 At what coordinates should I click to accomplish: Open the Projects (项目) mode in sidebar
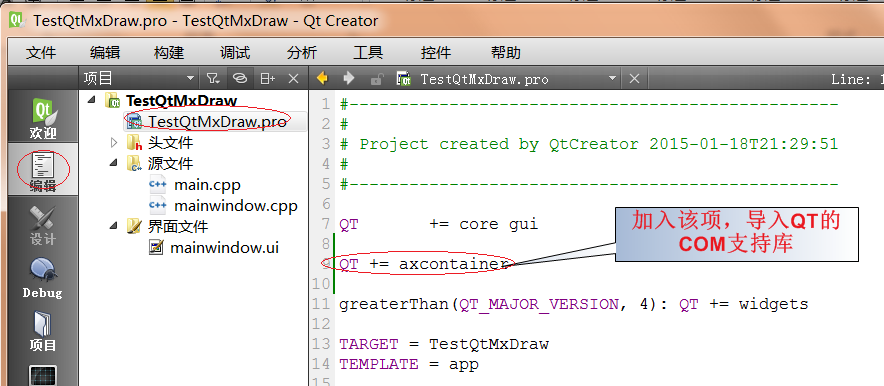click(x=43, y=331)
